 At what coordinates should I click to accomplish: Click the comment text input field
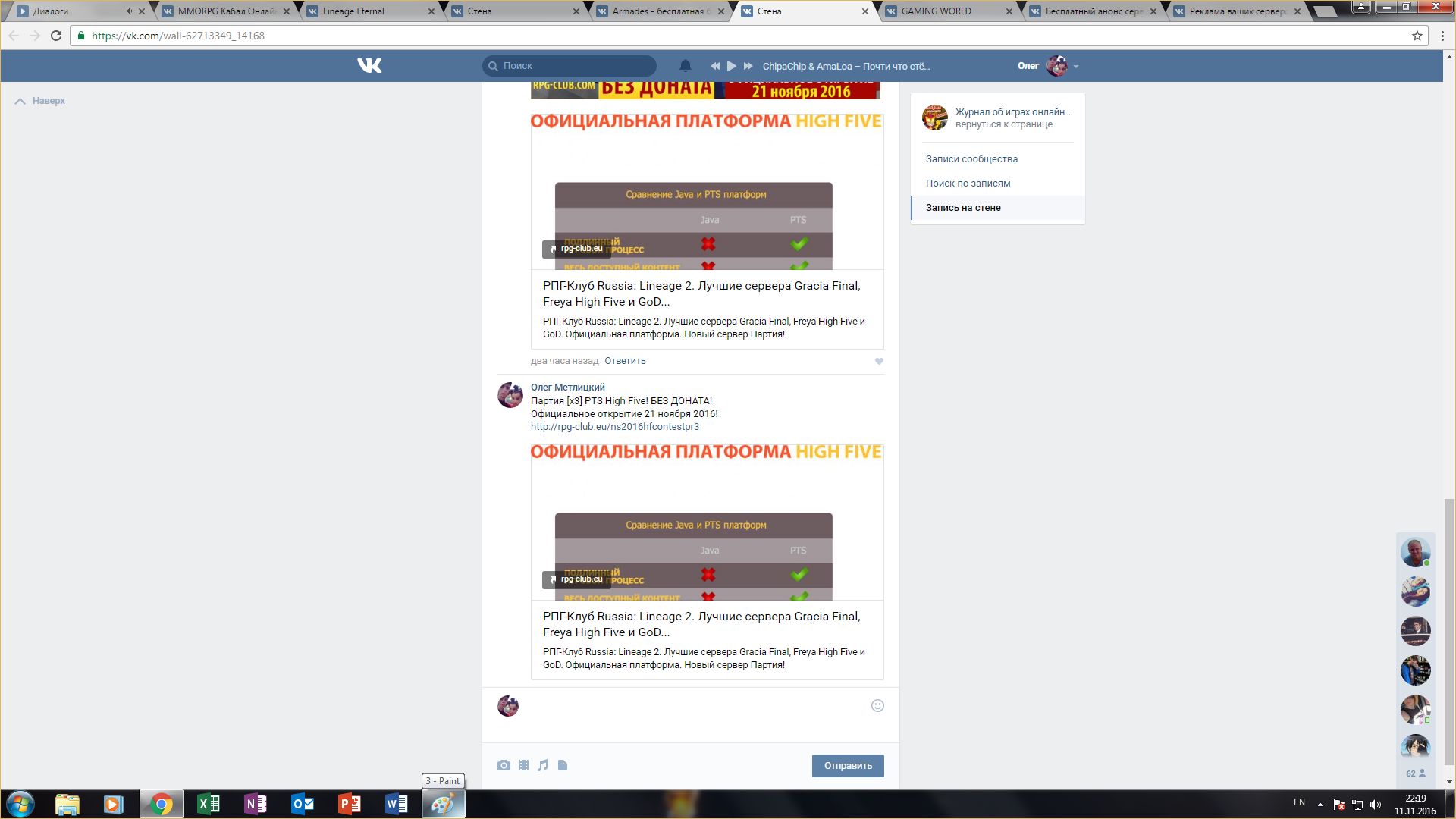coord(694,714)
